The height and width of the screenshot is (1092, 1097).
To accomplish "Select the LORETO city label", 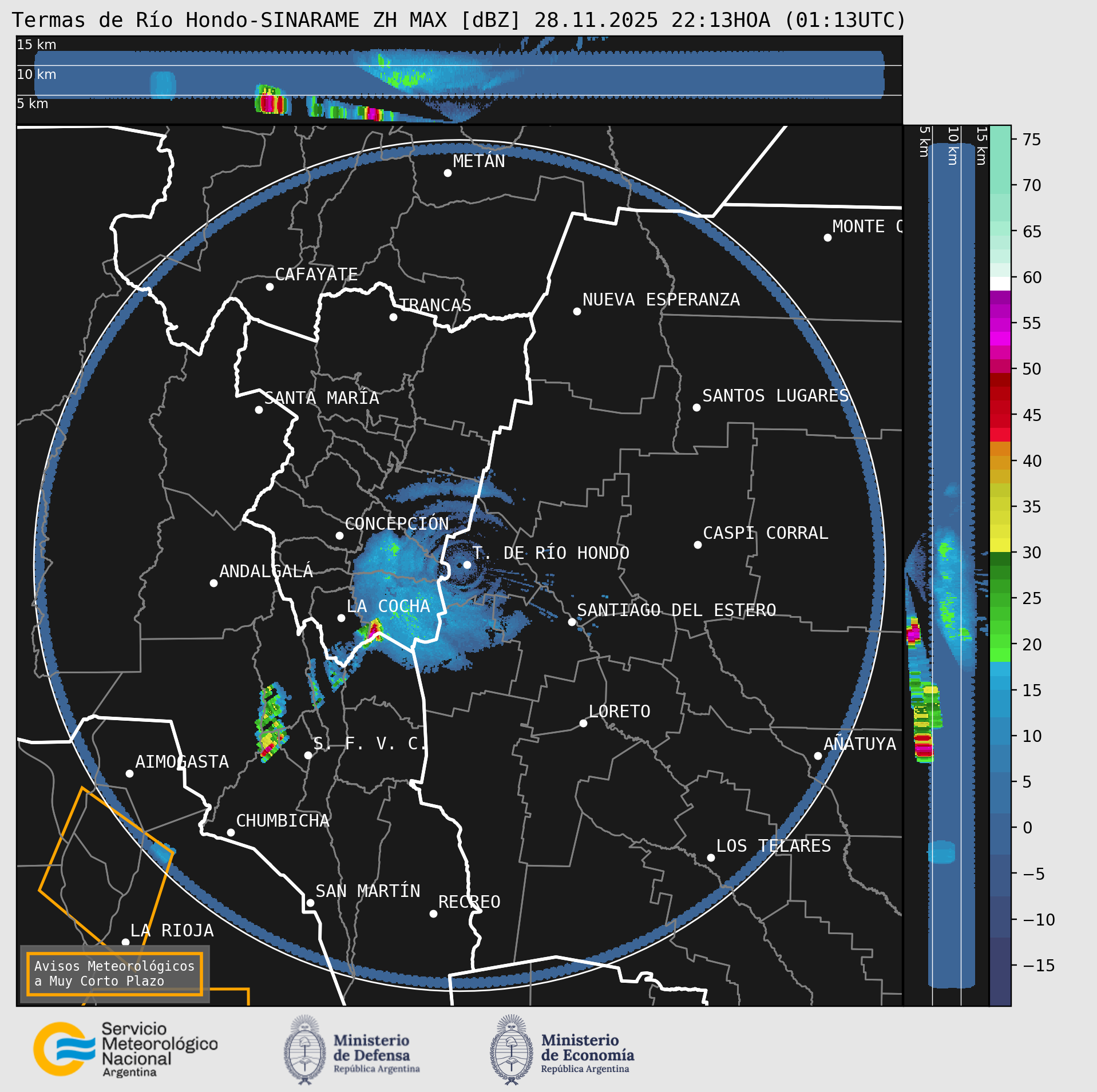I will (x=620, y=712).
